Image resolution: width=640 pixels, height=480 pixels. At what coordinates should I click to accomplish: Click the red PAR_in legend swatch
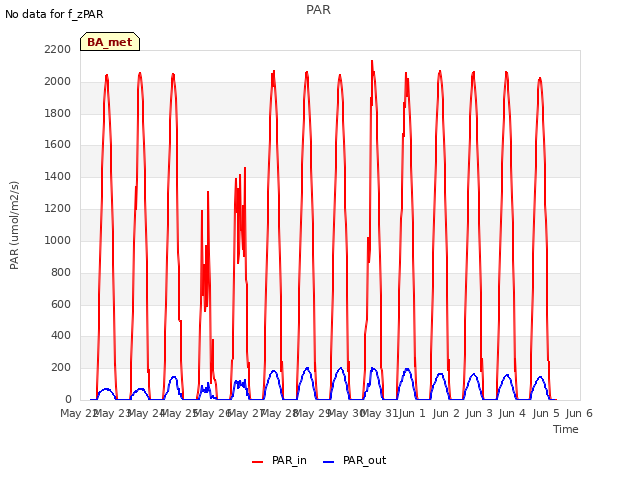click(258, 462)
